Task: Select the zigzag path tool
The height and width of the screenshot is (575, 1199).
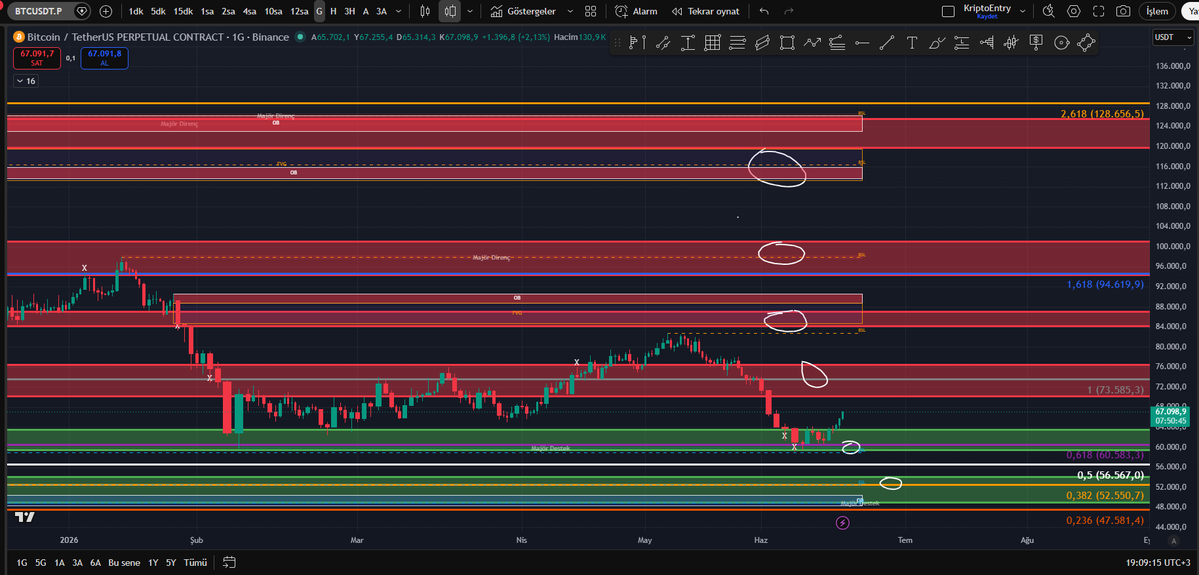Action: coord(811,43)
